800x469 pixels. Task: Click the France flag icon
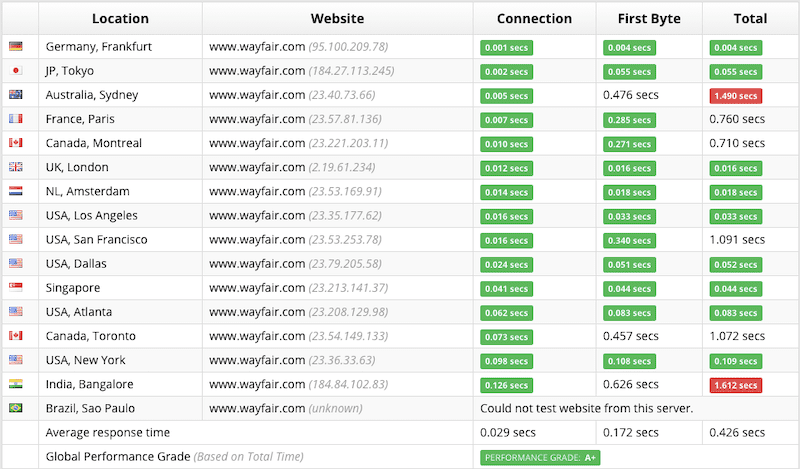(x=16, y=118)
